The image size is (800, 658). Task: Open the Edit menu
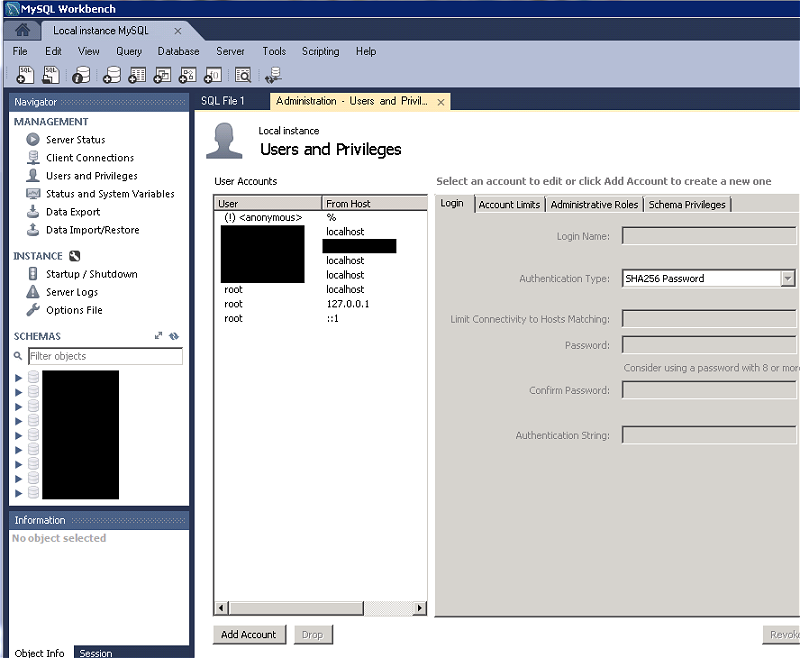point(53,52)
